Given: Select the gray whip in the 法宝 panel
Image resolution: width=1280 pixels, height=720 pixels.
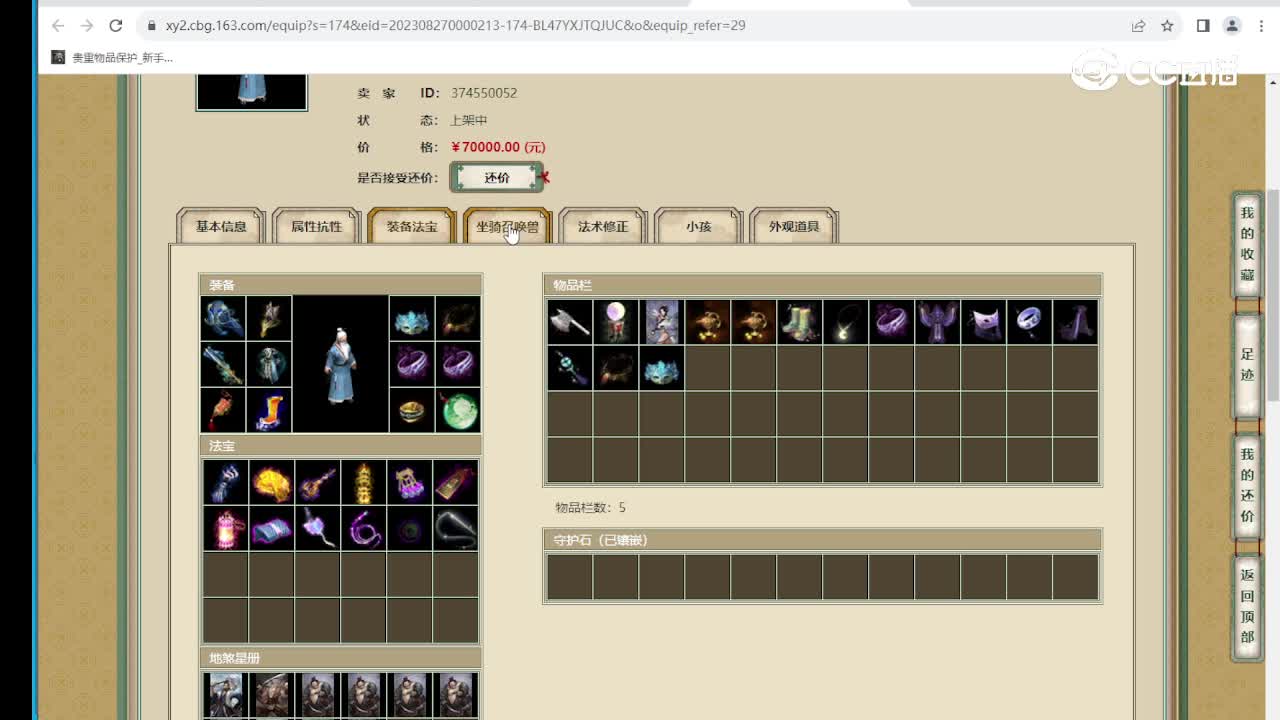Looking at the screenshot, I should tap(455, 528).
